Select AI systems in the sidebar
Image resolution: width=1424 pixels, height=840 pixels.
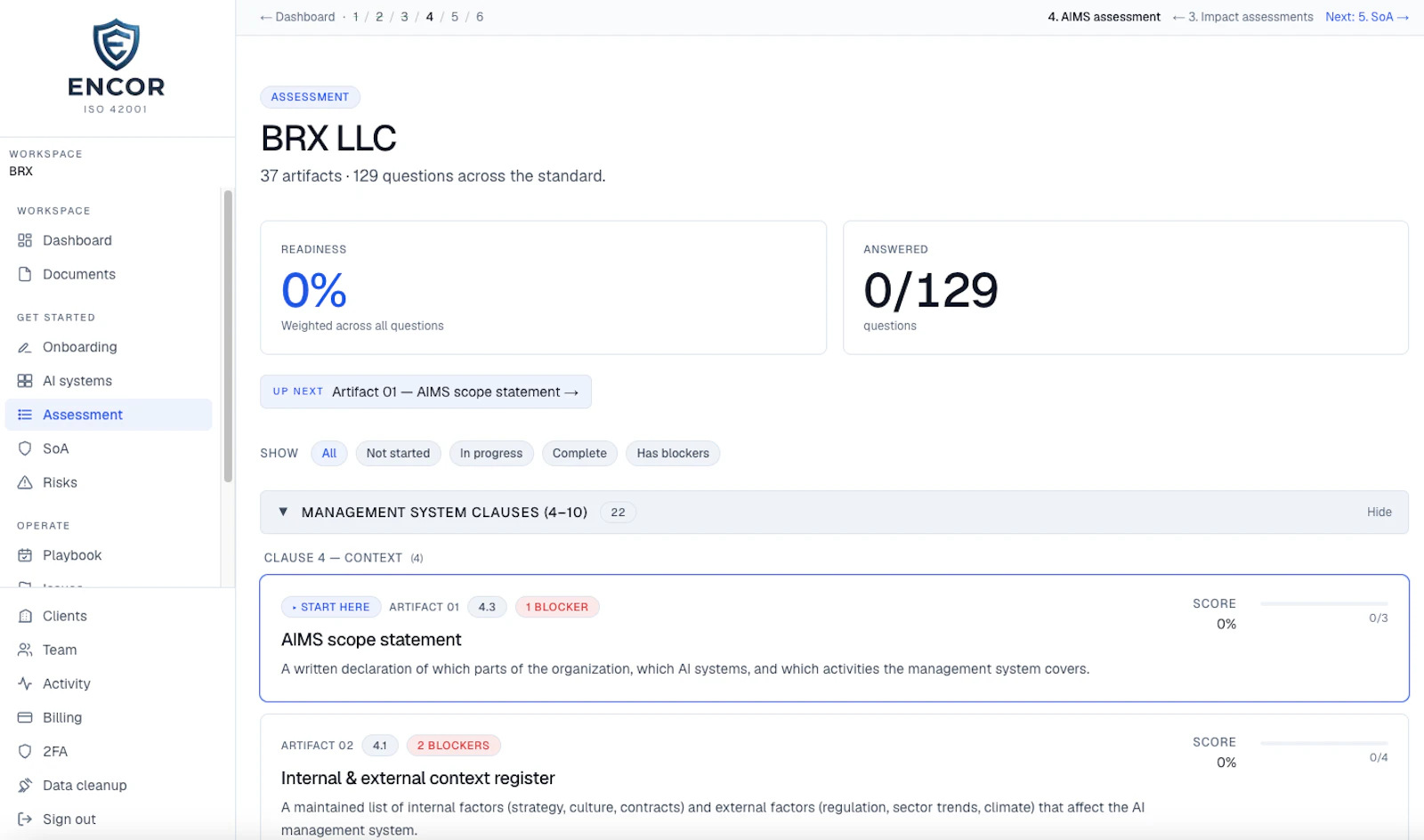[109, 381]
